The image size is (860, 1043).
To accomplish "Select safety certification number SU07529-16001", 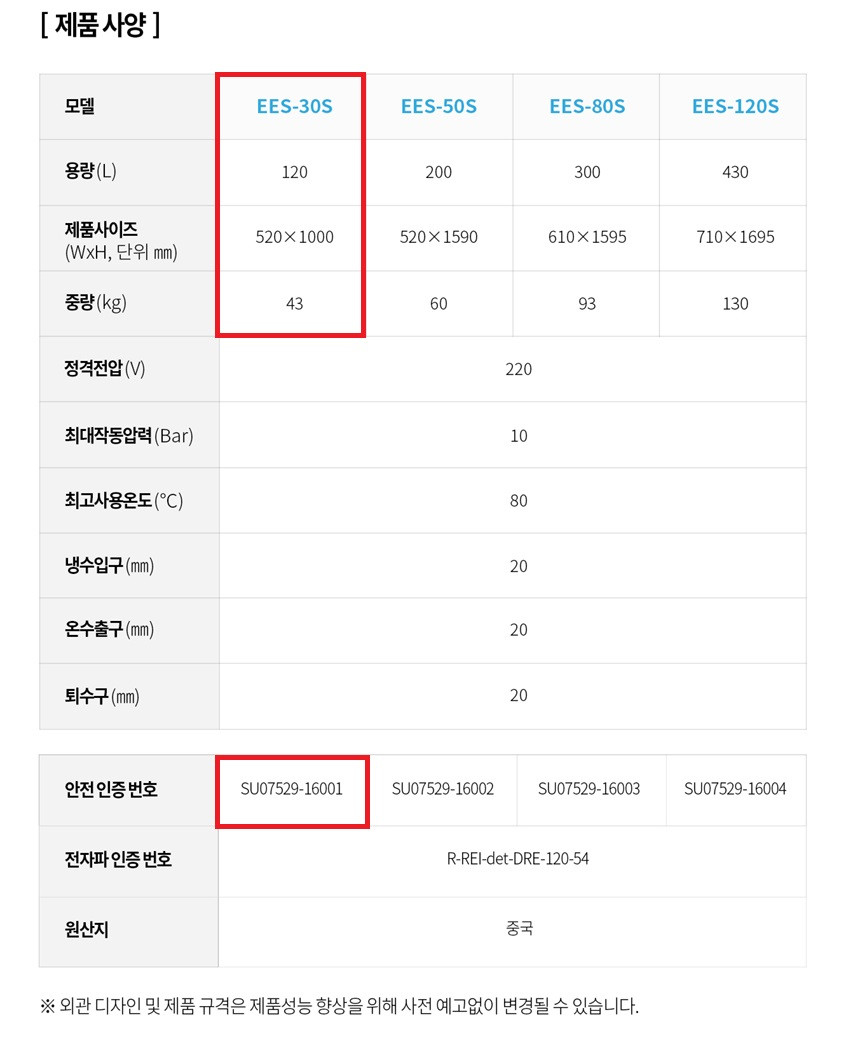I will (292, 789).
